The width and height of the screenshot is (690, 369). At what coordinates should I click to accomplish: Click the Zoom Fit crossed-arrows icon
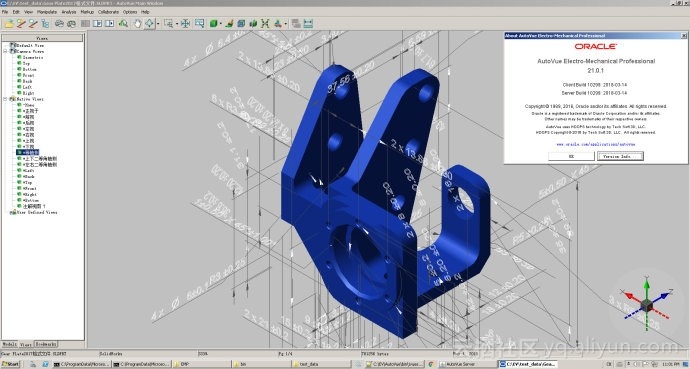coord(185,24)
